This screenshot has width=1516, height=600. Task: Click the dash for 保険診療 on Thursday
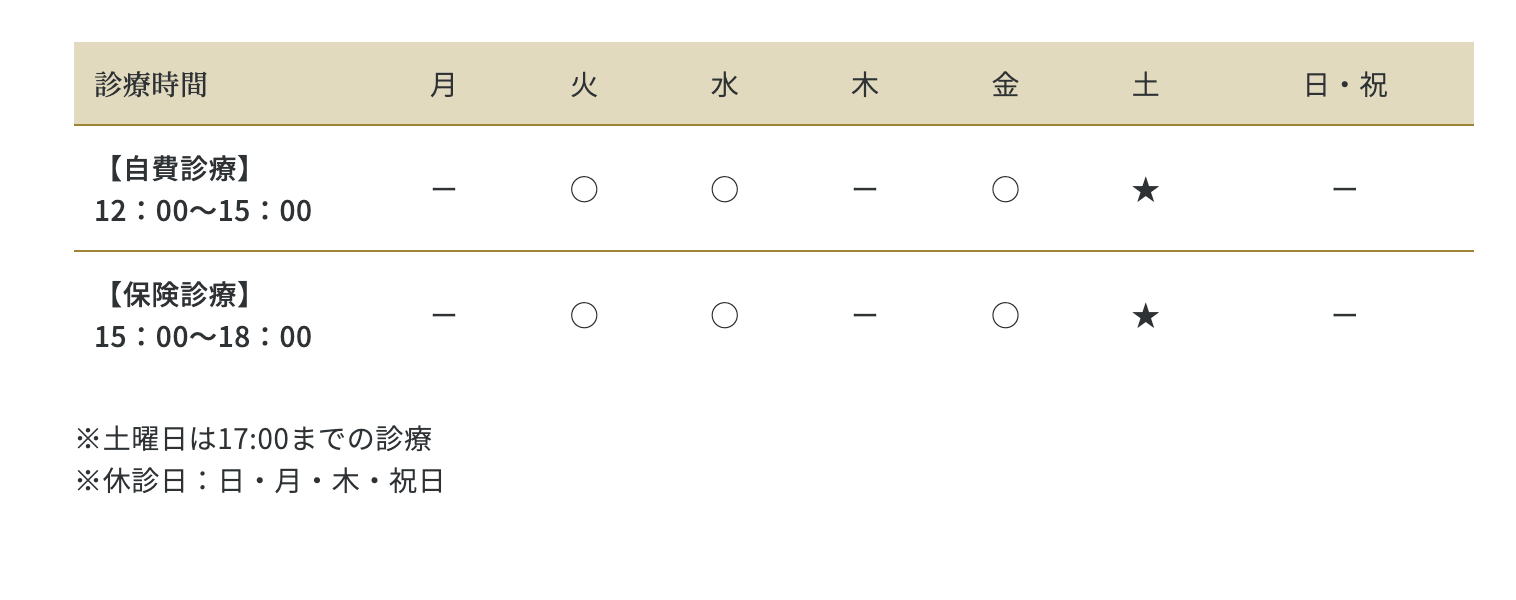coord(864,315)
